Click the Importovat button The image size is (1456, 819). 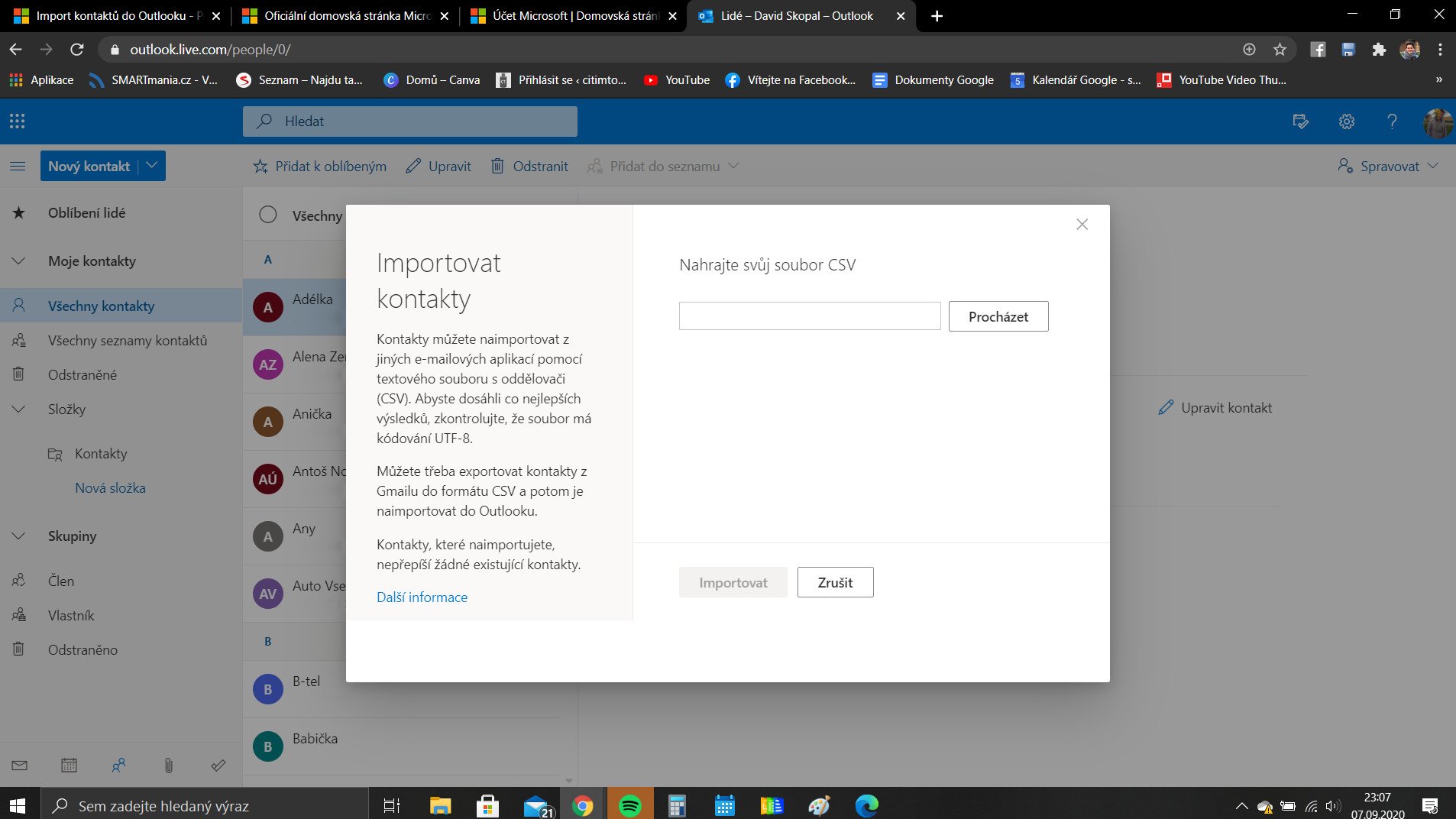(733, 582)
